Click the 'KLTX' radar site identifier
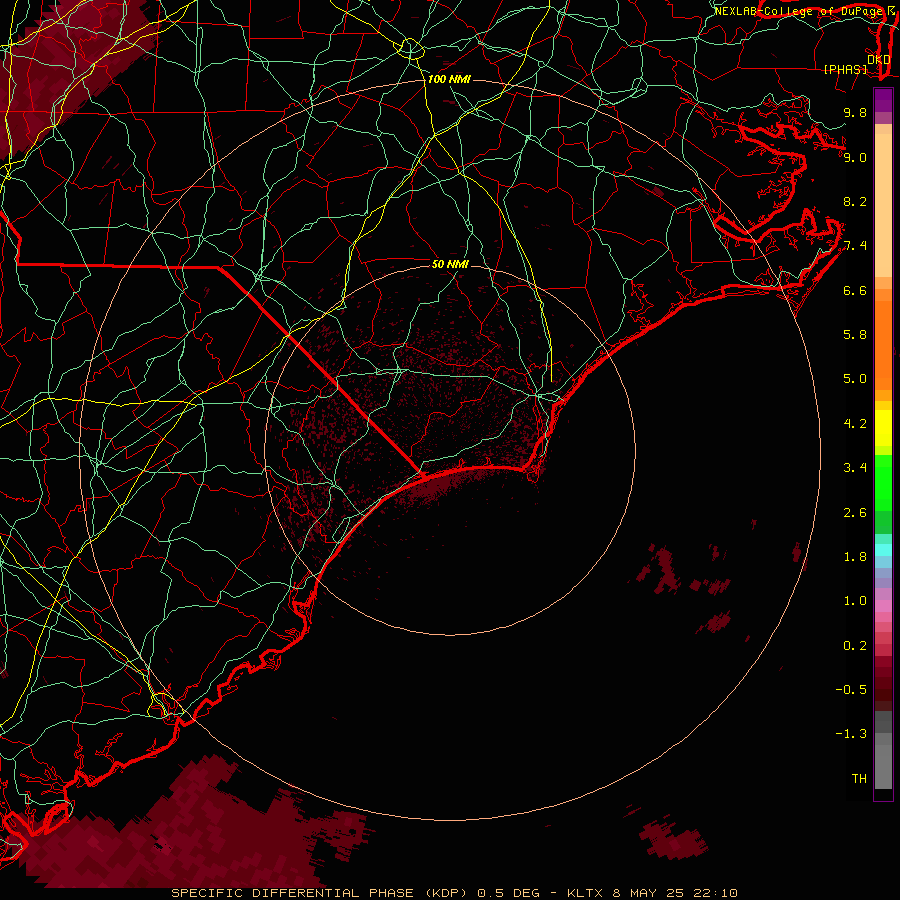Screen dimensions: 900x900 coord(587,893)
